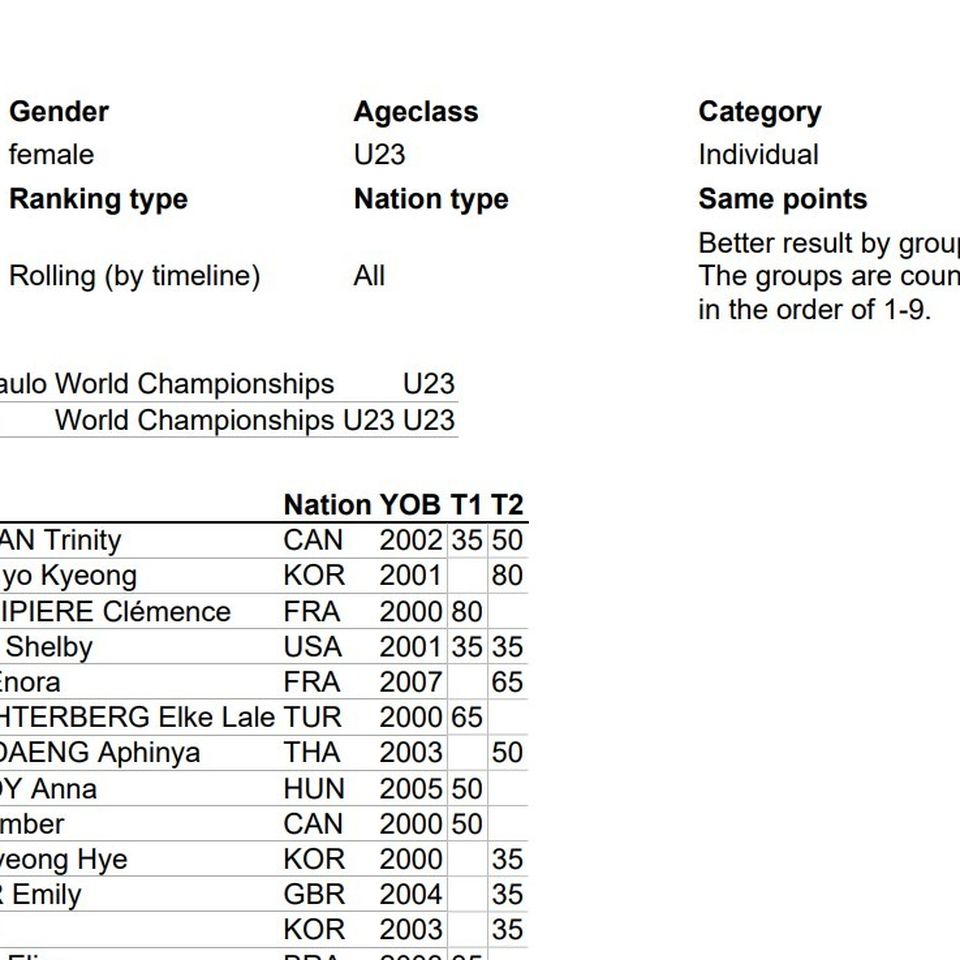The width and height of the screenshot is (960, 960).
Task: Click the T1 column header
Action: pos(467,505)
